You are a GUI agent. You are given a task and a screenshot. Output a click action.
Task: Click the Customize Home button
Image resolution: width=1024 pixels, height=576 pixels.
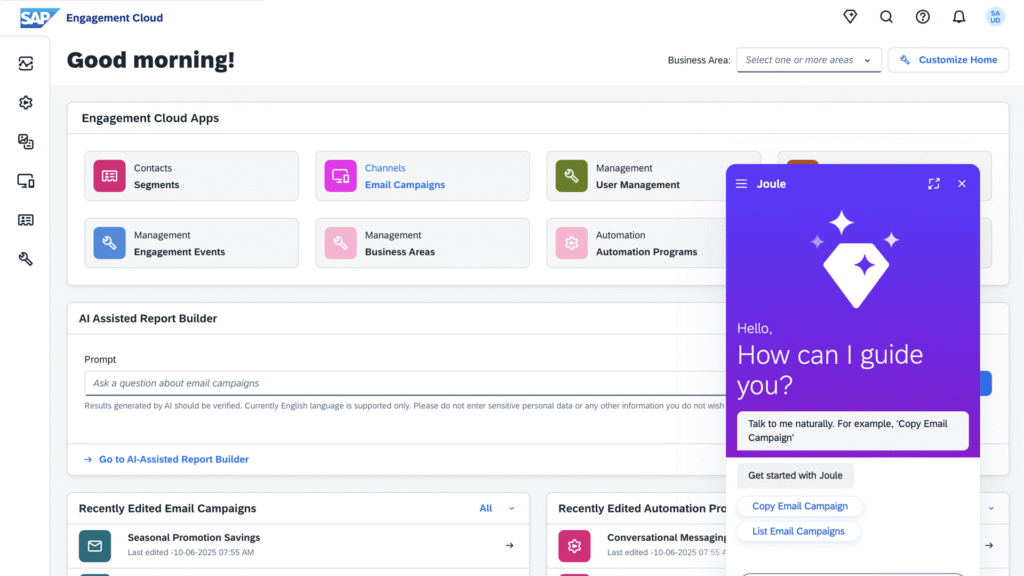[x=948, y=60]
